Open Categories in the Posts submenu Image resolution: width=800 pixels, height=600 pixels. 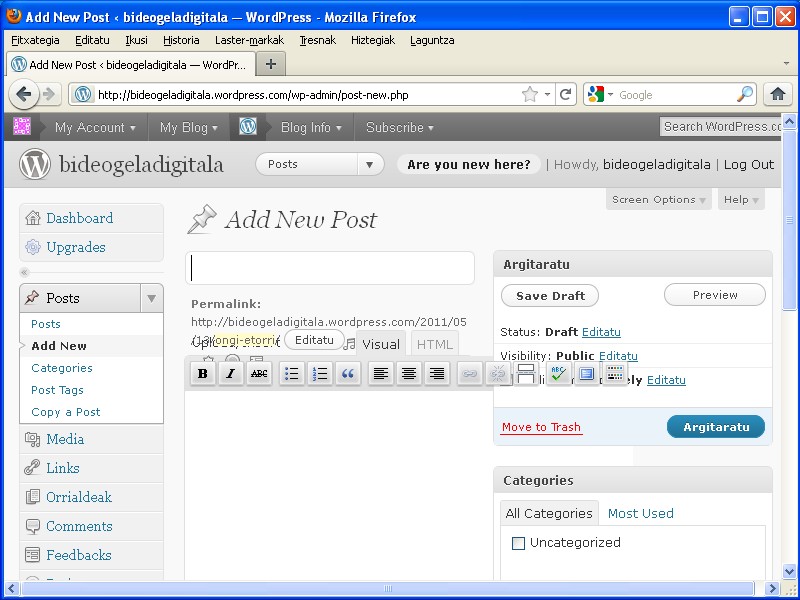point(62,368)
